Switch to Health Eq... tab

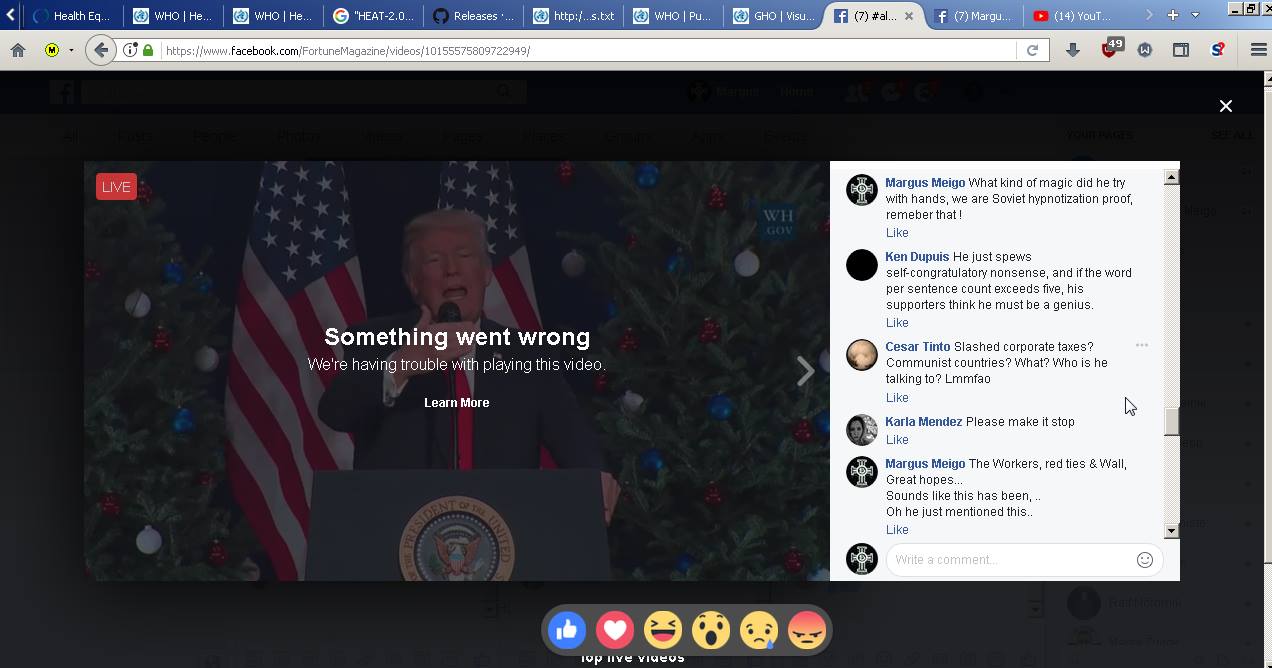tap(72, 16)
